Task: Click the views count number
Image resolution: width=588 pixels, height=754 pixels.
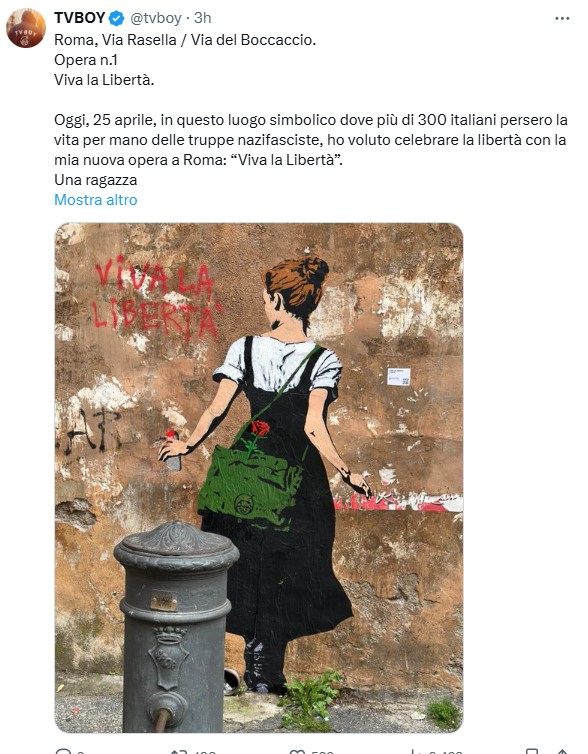Action: click(446, 752)
